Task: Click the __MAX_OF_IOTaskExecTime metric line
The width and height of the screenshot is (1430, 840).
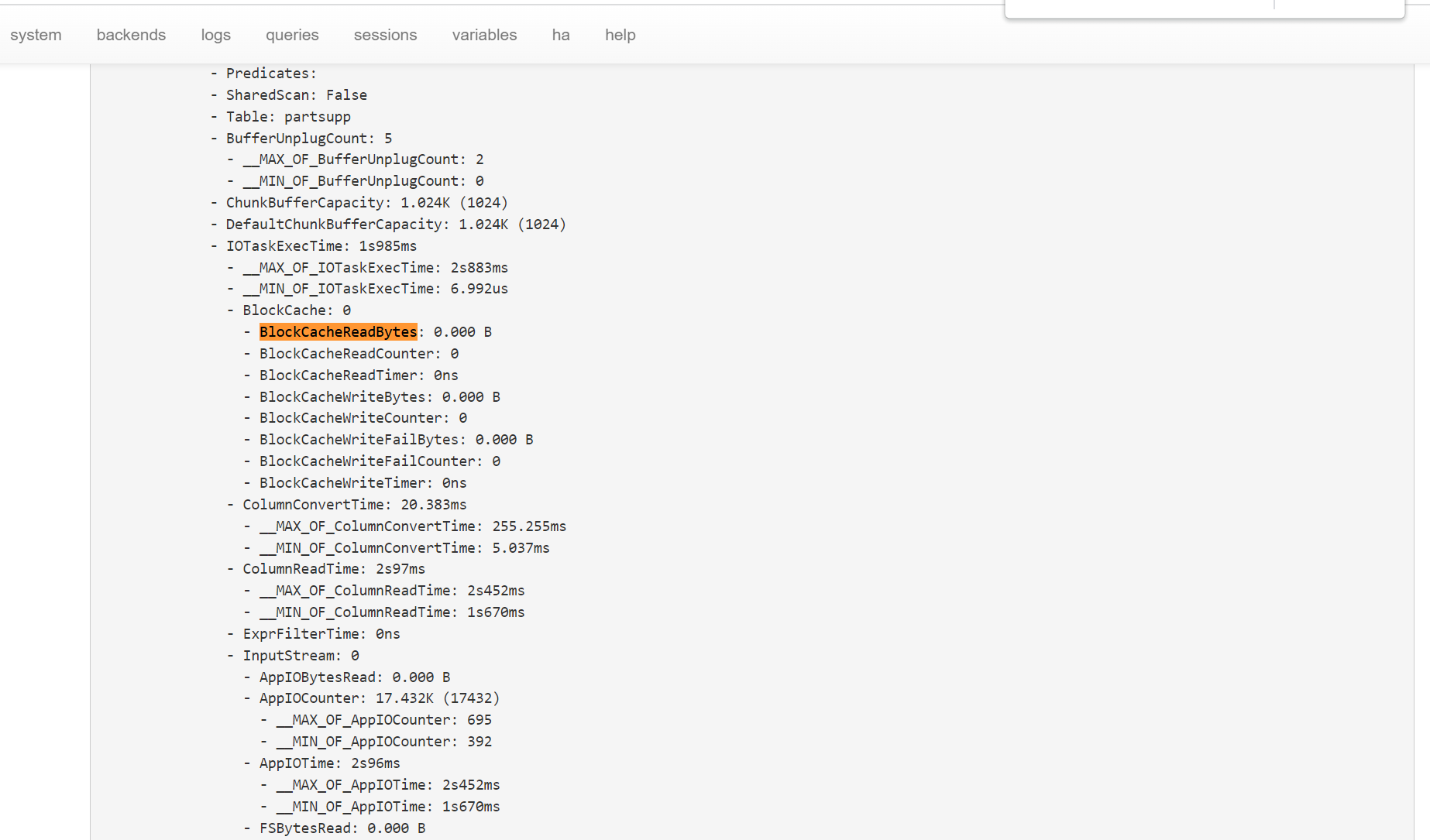Action: (375, 268)
